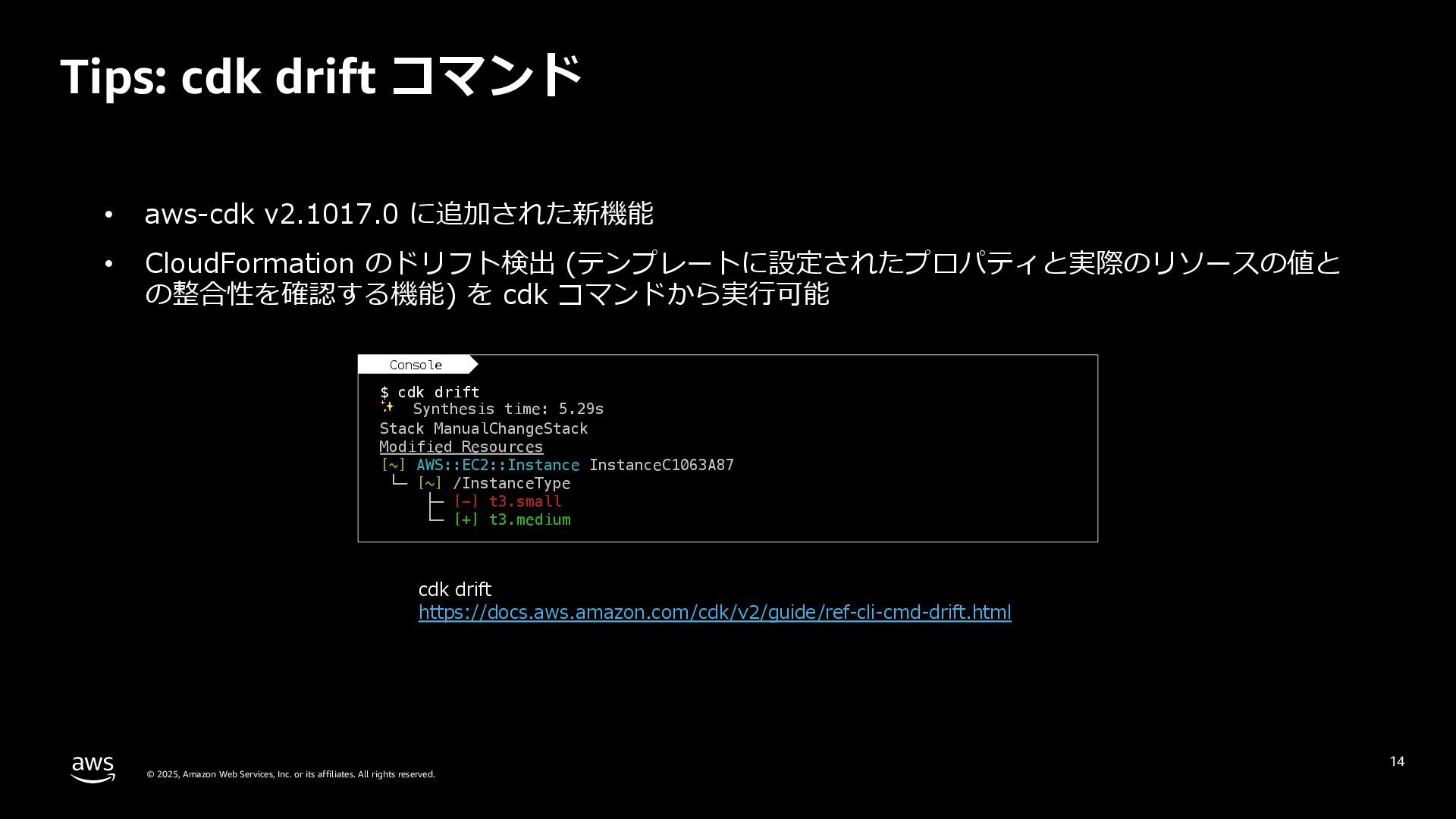This screenshot has width=1456, height=819.
Task: Select the Console tab label
Action: [416, 365]
